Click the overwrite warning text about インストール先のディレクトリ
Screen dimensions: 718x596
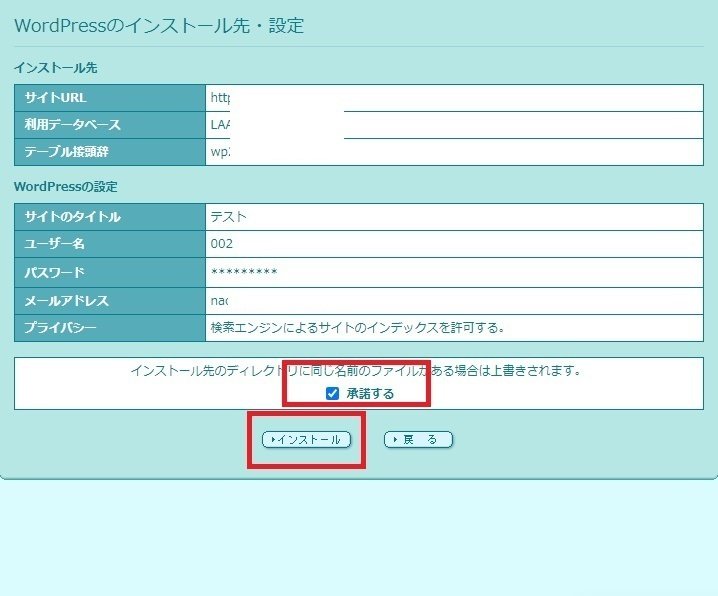coord(356,370)
